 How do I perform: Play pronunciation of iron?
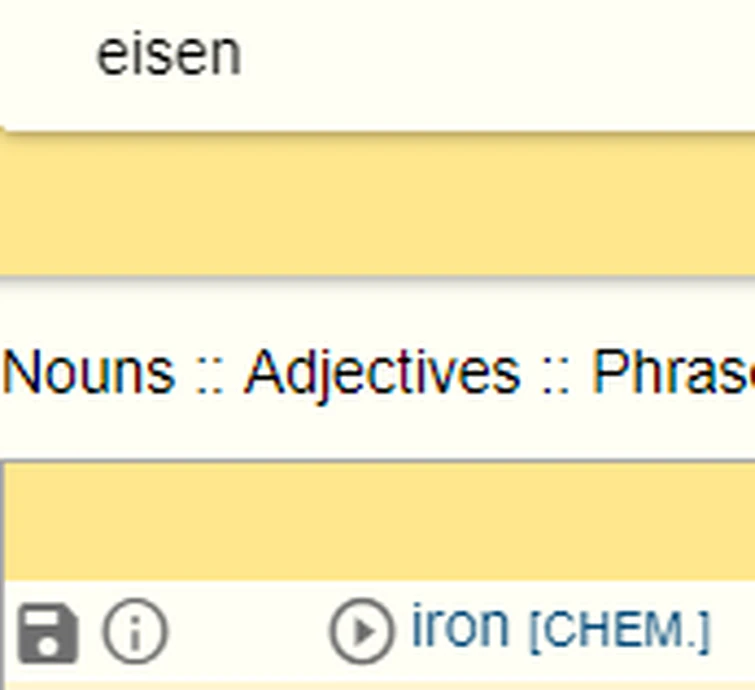coord(362,632)
